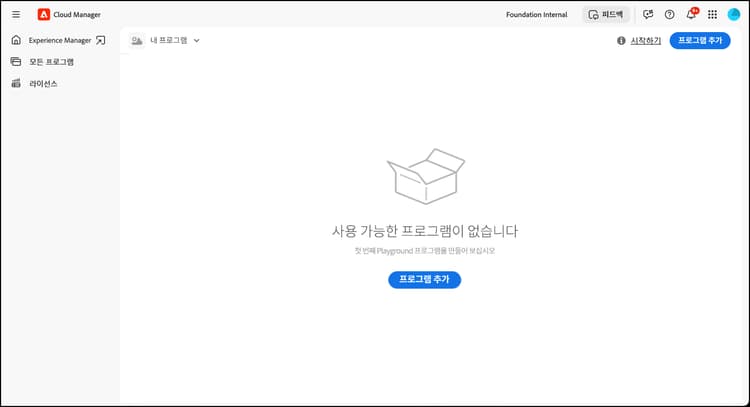Click the center 프로그램 추가 button
The width and height of the screenshot is (750, 407).
click(x=424, y=280)
